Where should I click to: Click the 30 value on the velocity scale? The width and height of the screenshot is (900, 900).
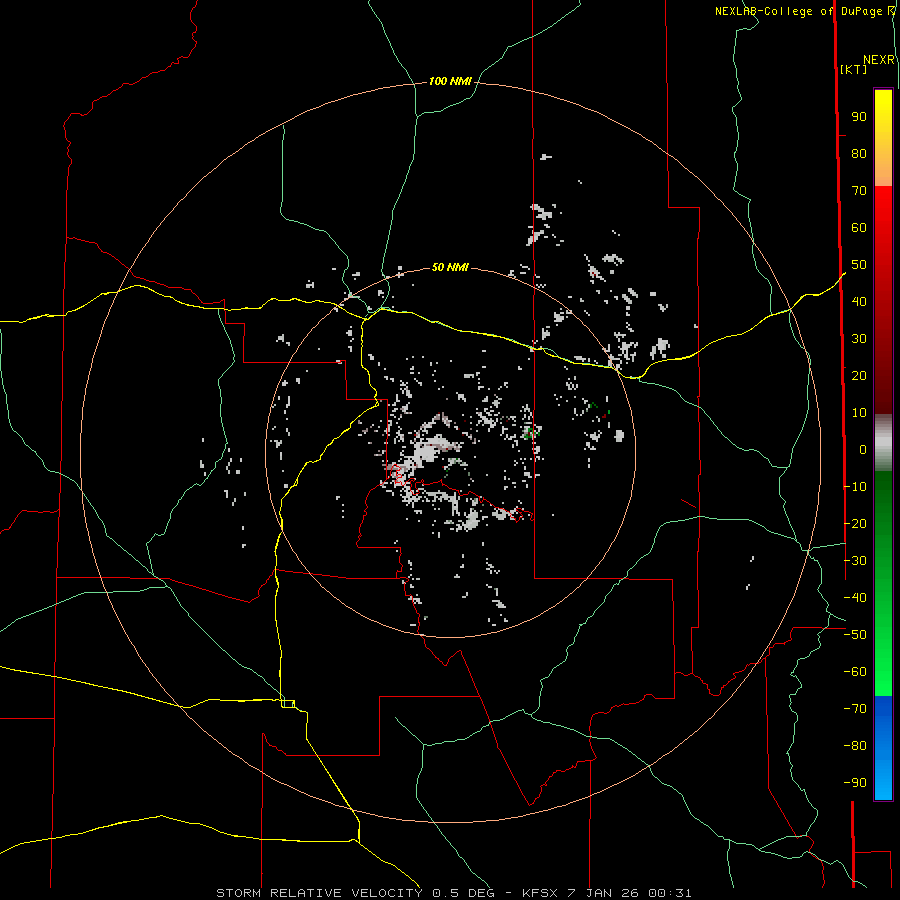pyautogui.click(x=859, y=339)
